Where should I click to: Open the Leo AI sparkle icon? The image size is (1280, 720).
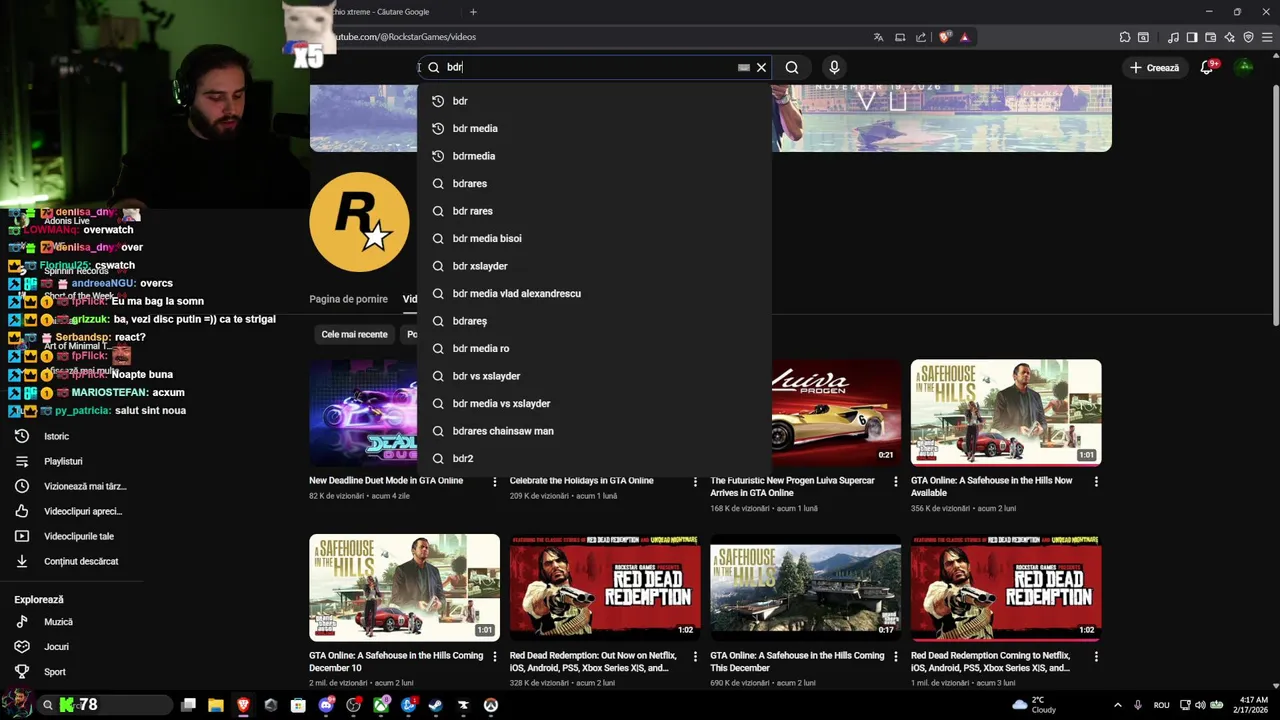[x=1229, y=37]
